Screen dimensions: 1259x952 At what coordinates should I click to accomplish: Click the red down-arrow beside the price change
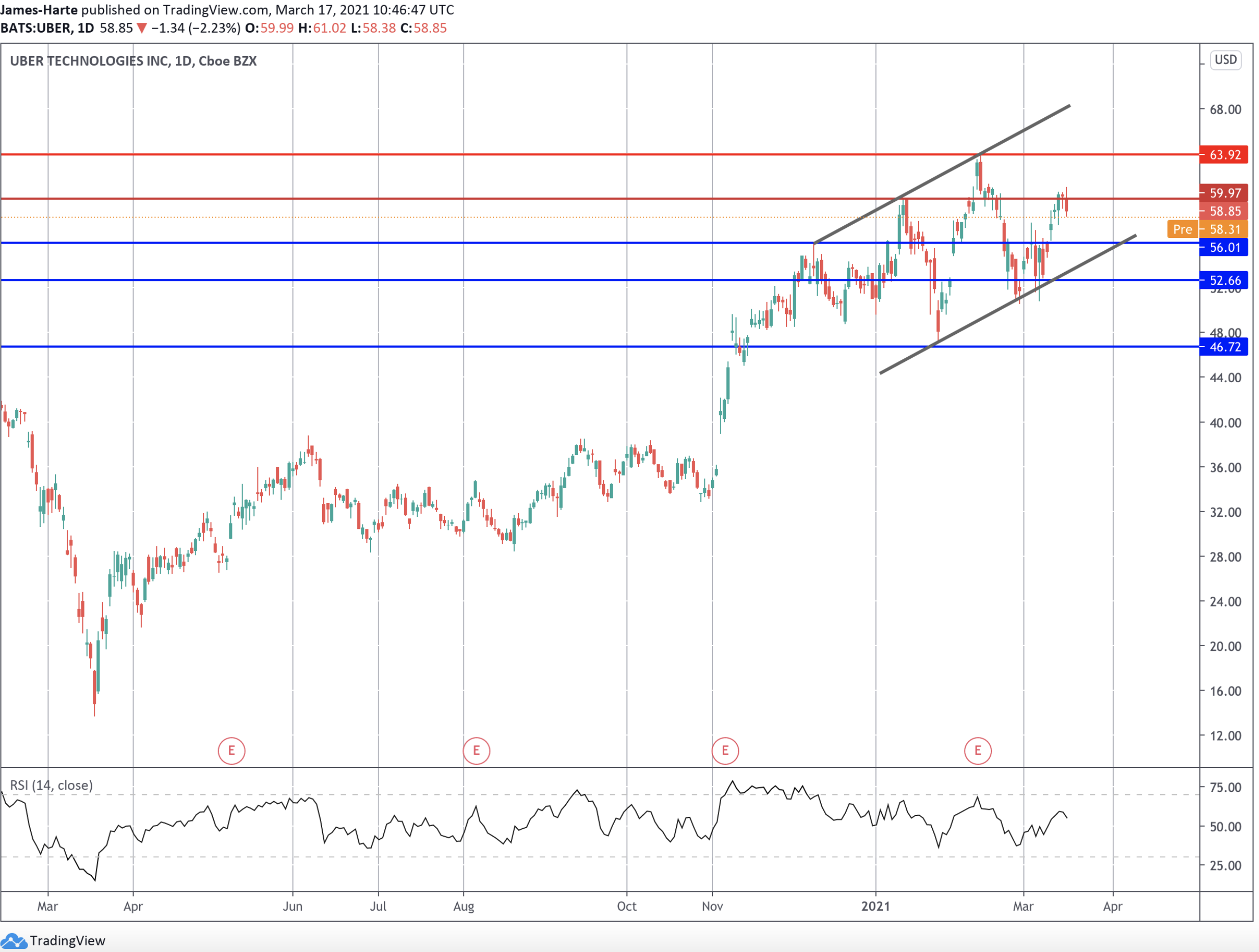141,29
